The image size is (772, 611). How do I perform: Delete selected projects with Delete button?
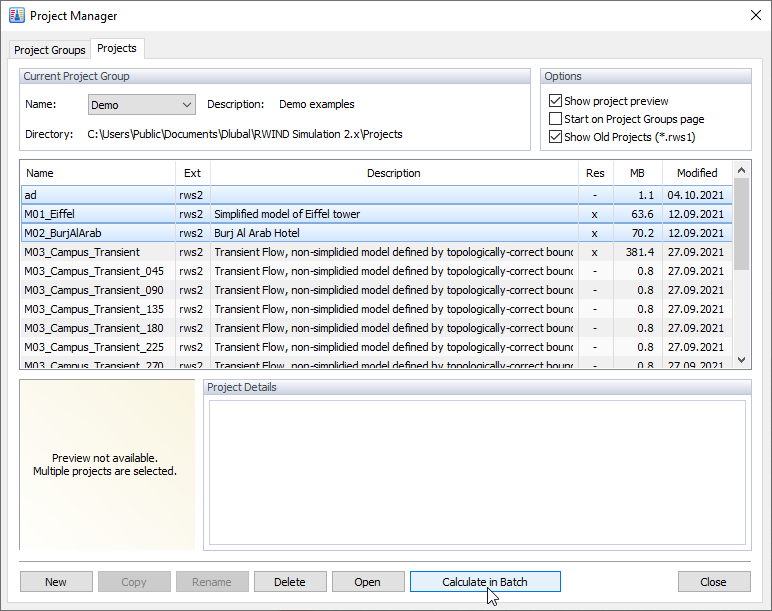pyautogui.click(x=290, y=581)
